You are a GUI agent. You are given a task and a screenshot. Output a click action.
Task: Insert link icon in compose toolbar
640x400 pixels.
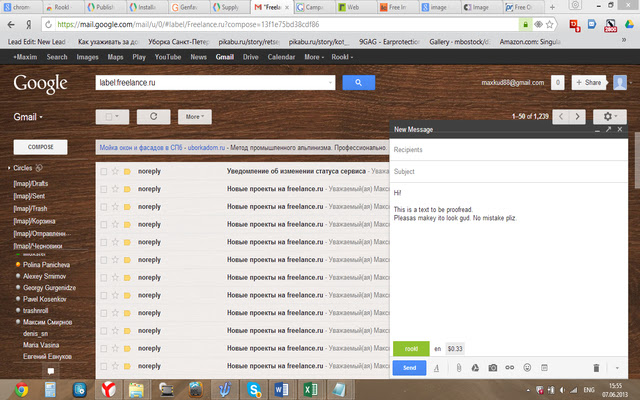coord(509,368)
